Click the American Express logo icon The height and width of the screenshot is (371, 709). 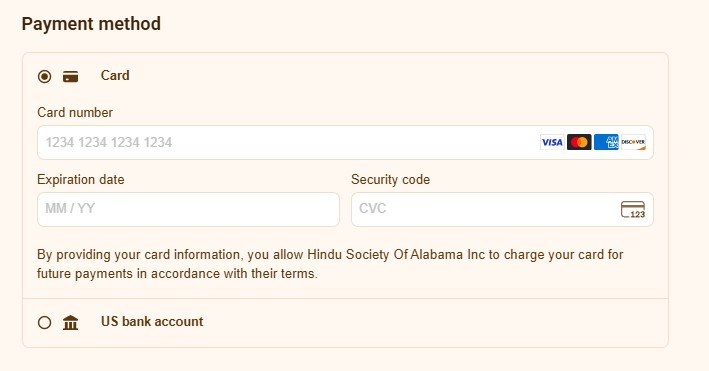[606, 142]
